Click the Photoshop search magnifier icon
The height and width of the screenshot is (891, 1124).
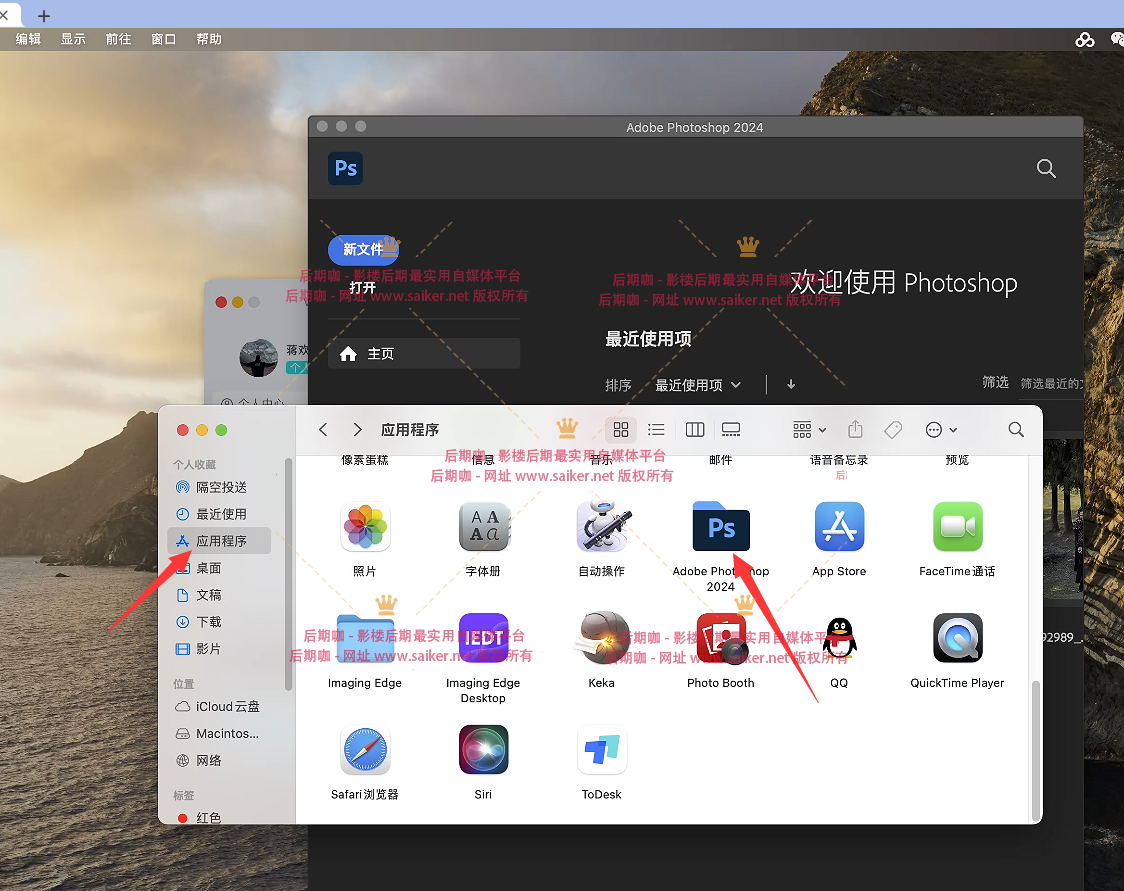1047,168
